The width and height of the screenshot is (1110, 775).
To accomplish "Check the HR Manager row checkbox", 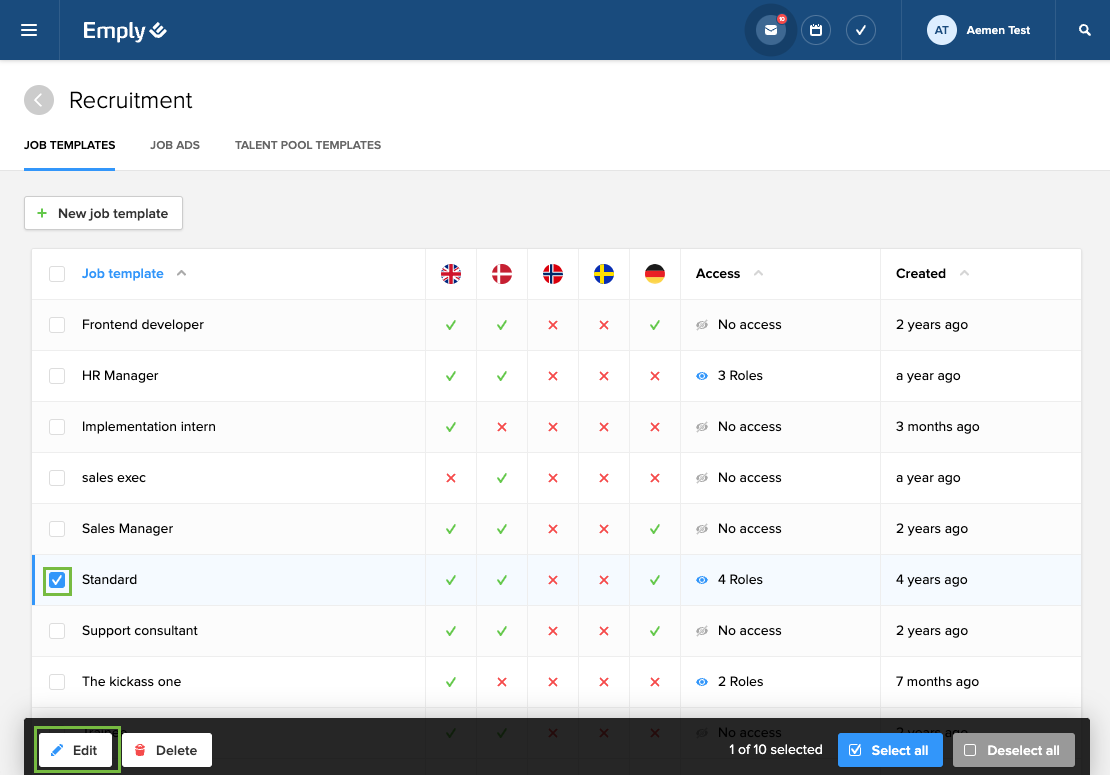I will click(57, 376).
